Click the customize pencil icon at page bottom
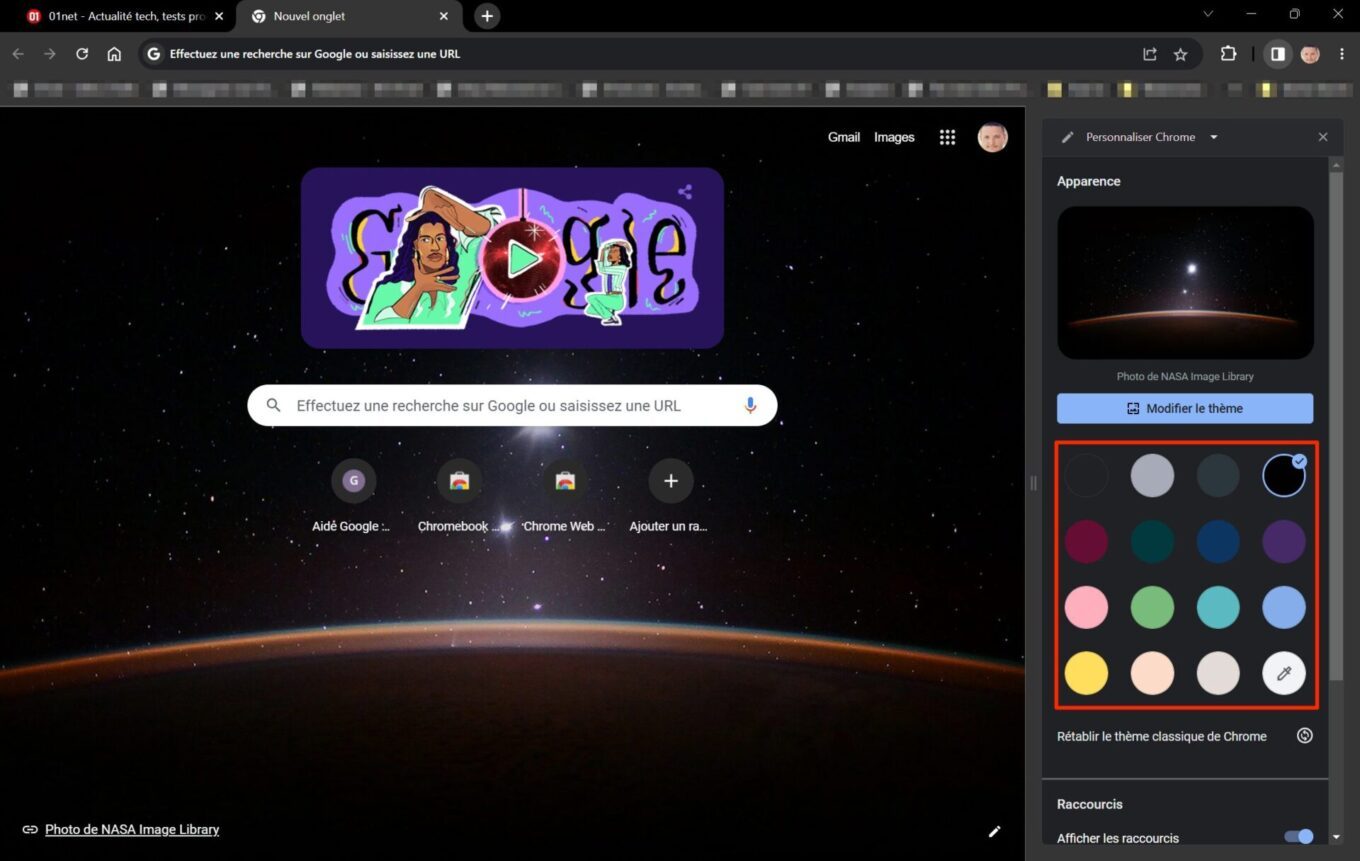Screen dimensions: 1360x861 [994, 831]
